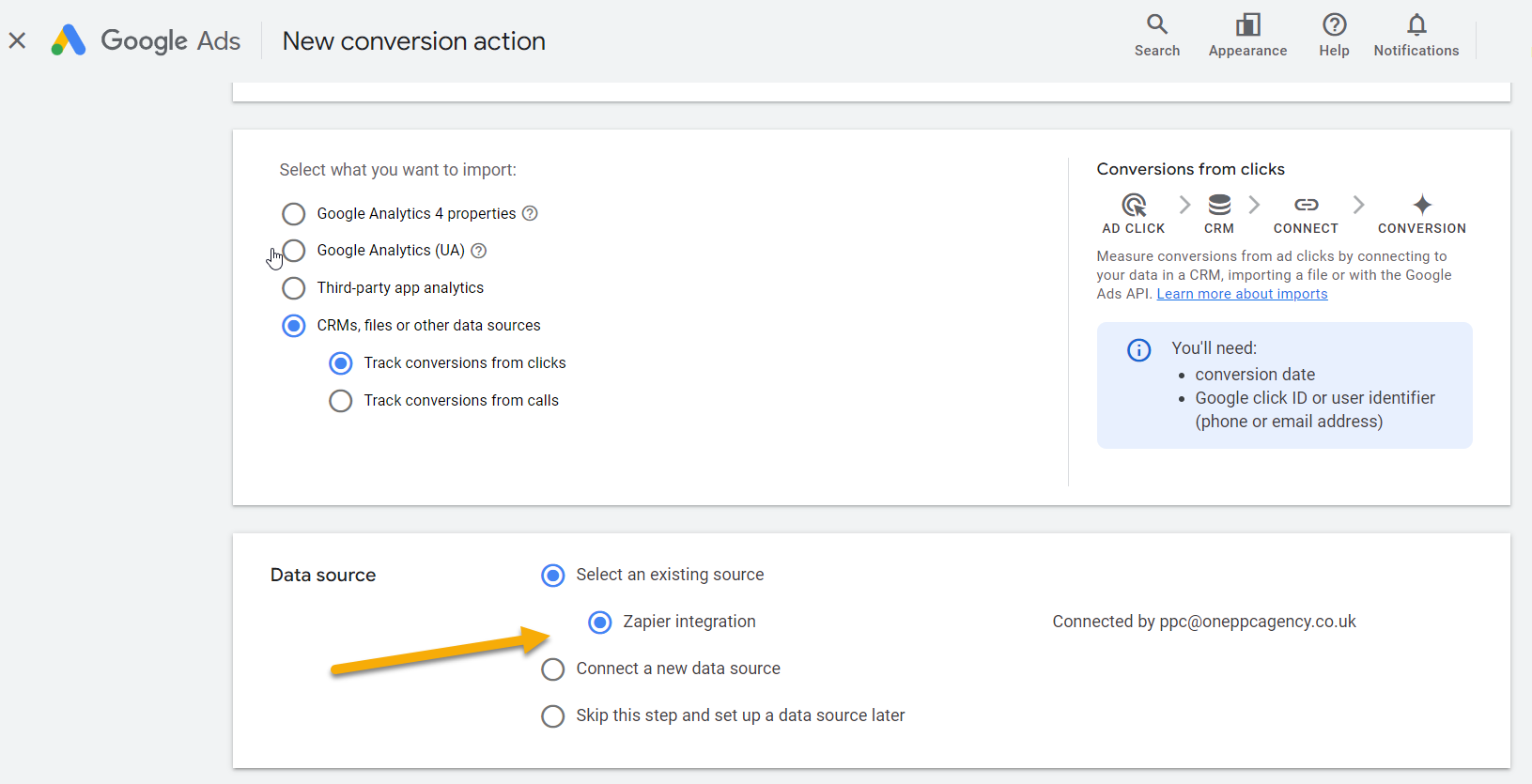Choose Track conversions from clicks

[340, 363]
